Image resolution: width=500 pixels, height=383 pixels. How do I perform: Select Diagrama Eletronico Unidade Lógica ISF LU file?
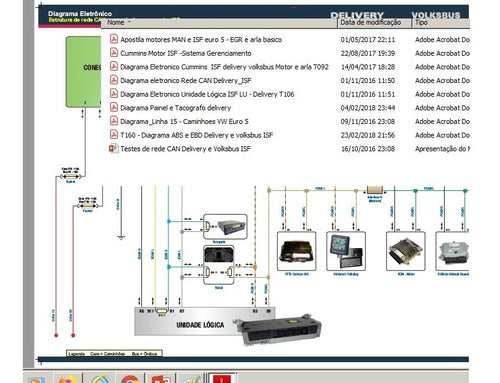[207, 94]
